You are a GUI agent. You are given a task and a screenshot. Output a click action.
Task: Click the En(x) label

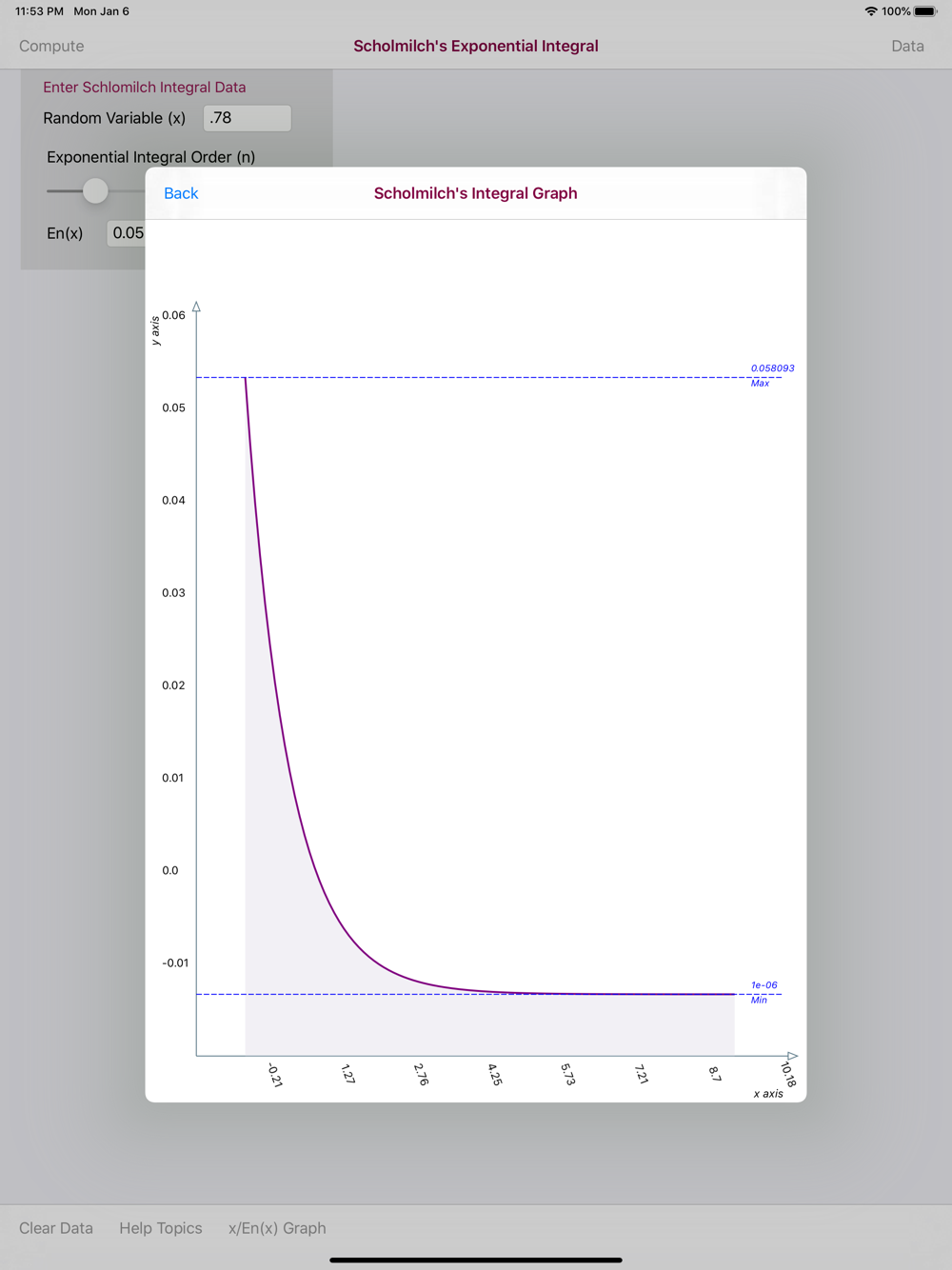(65, 233)
